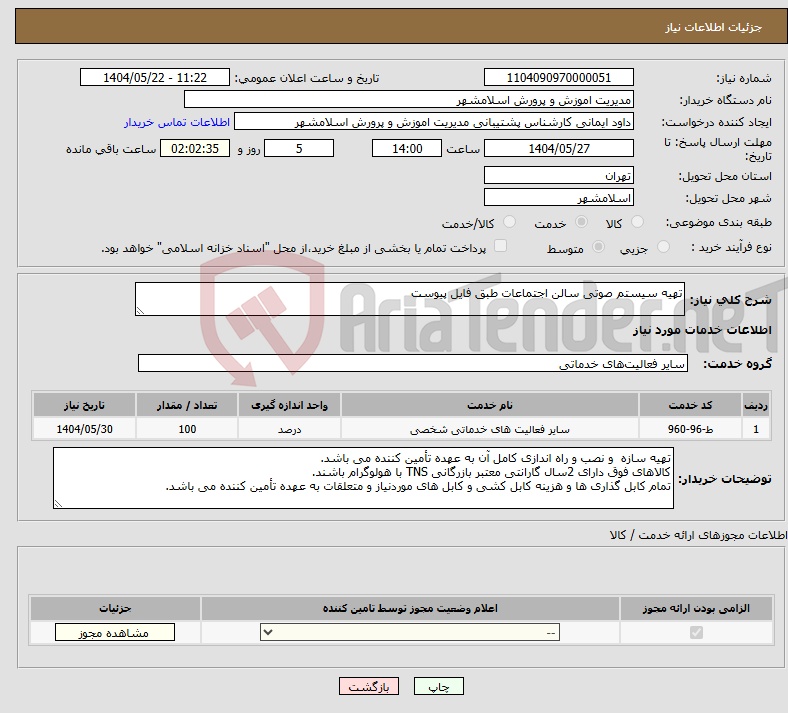
Task: Click the need number field 1104090970000051
Action: point(558,77)
